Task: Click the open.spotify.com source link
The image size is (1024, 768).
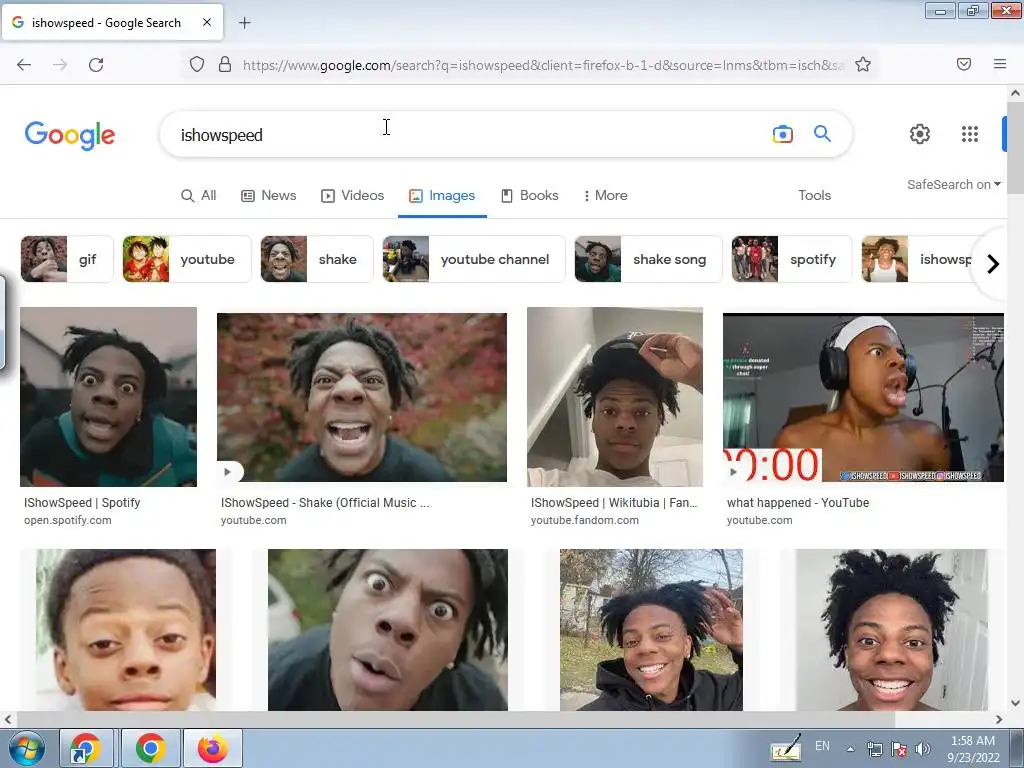Action: (x=68, y=520)
